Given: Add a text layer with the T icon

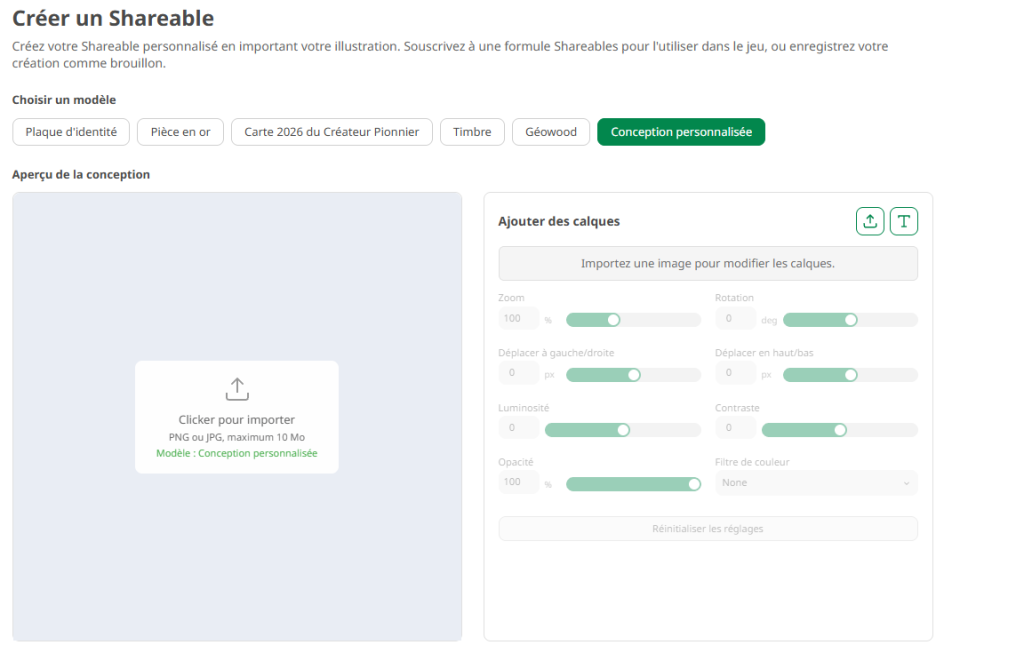Looking at the screenshot, I should (904, 221).
